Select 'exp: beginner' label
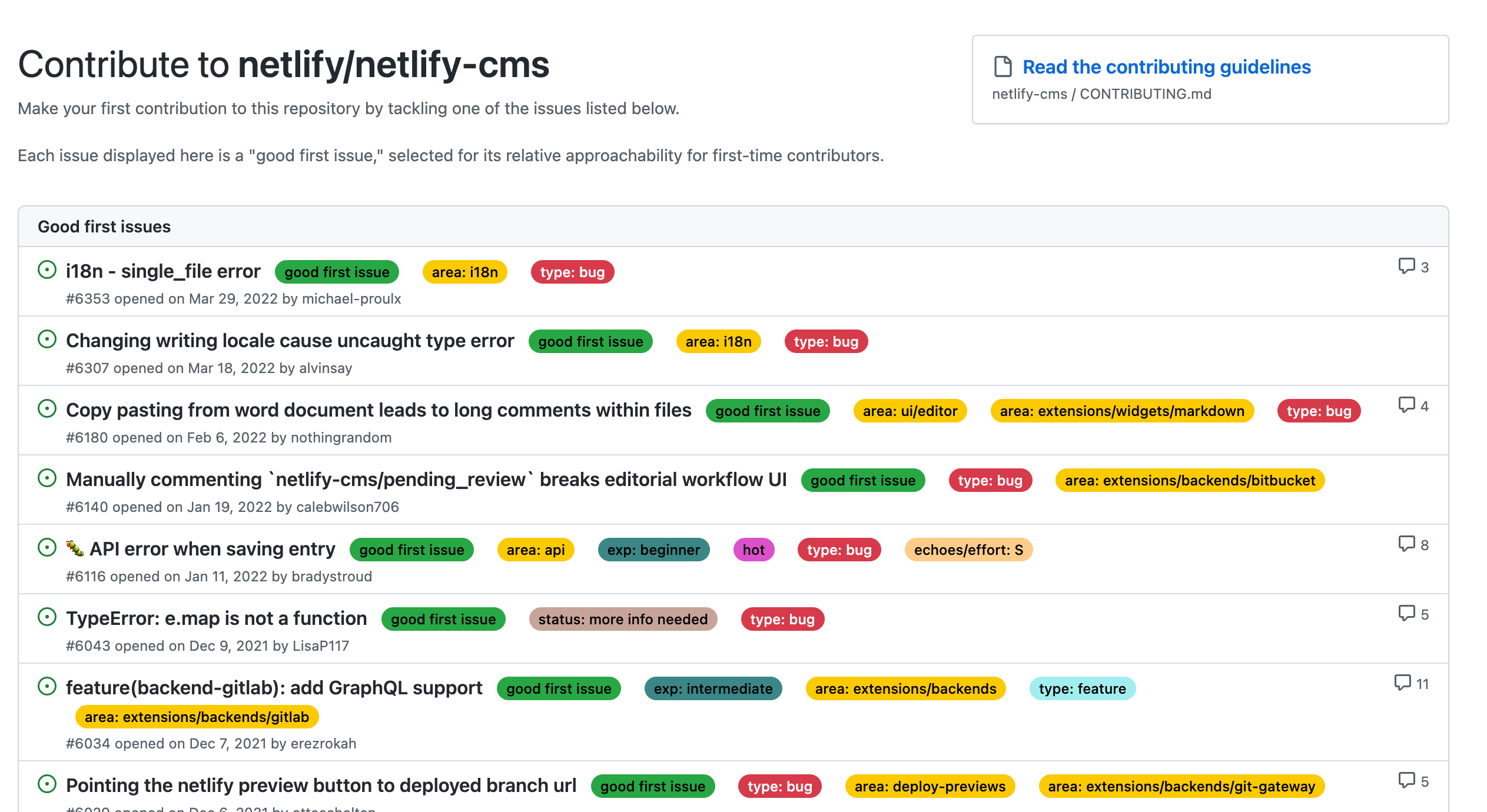 pyautogui.click(x=654, y=550)
